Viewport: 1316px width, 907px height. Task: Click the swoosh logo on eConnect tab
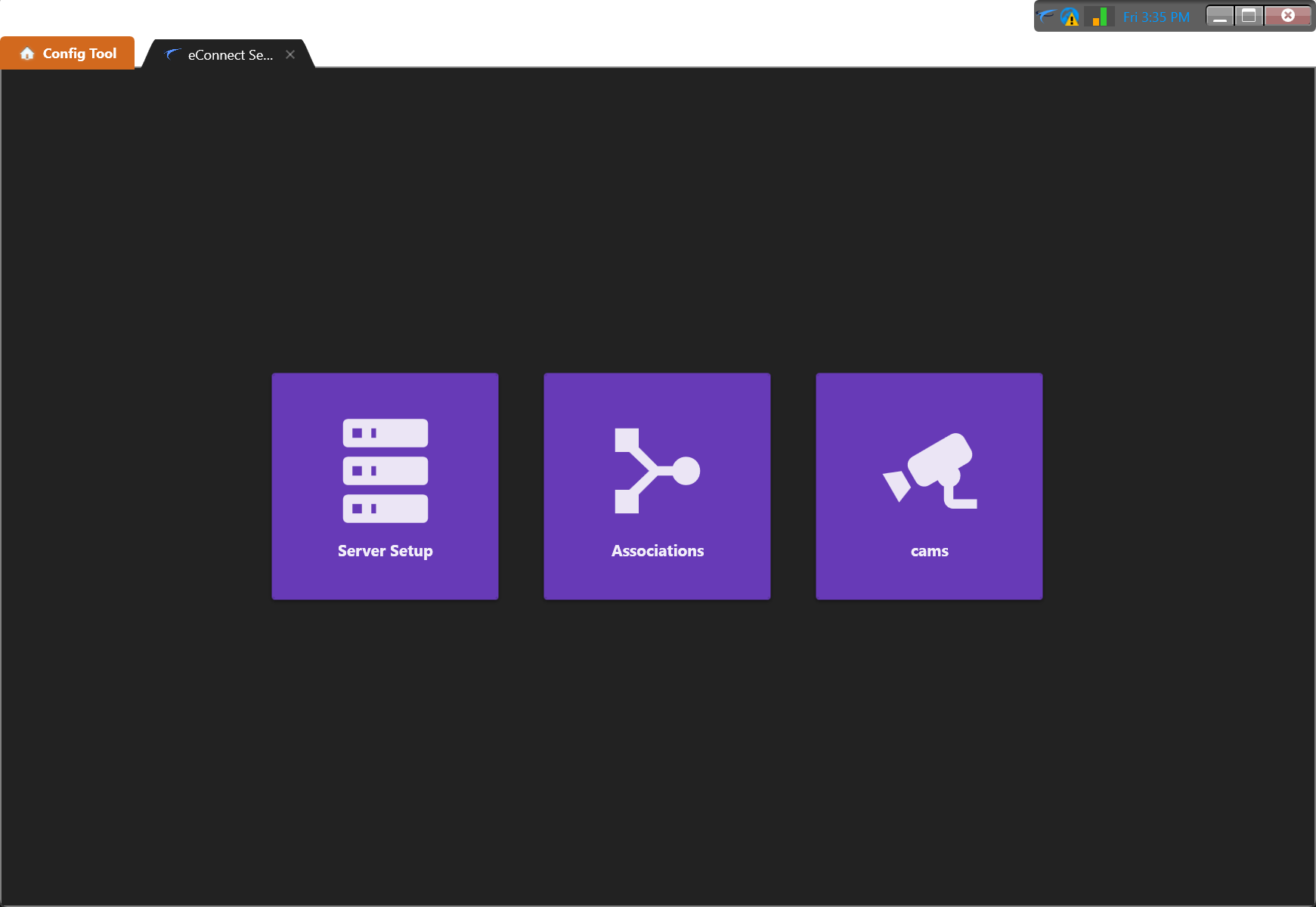pyautogui.click(x=172, y=54)
